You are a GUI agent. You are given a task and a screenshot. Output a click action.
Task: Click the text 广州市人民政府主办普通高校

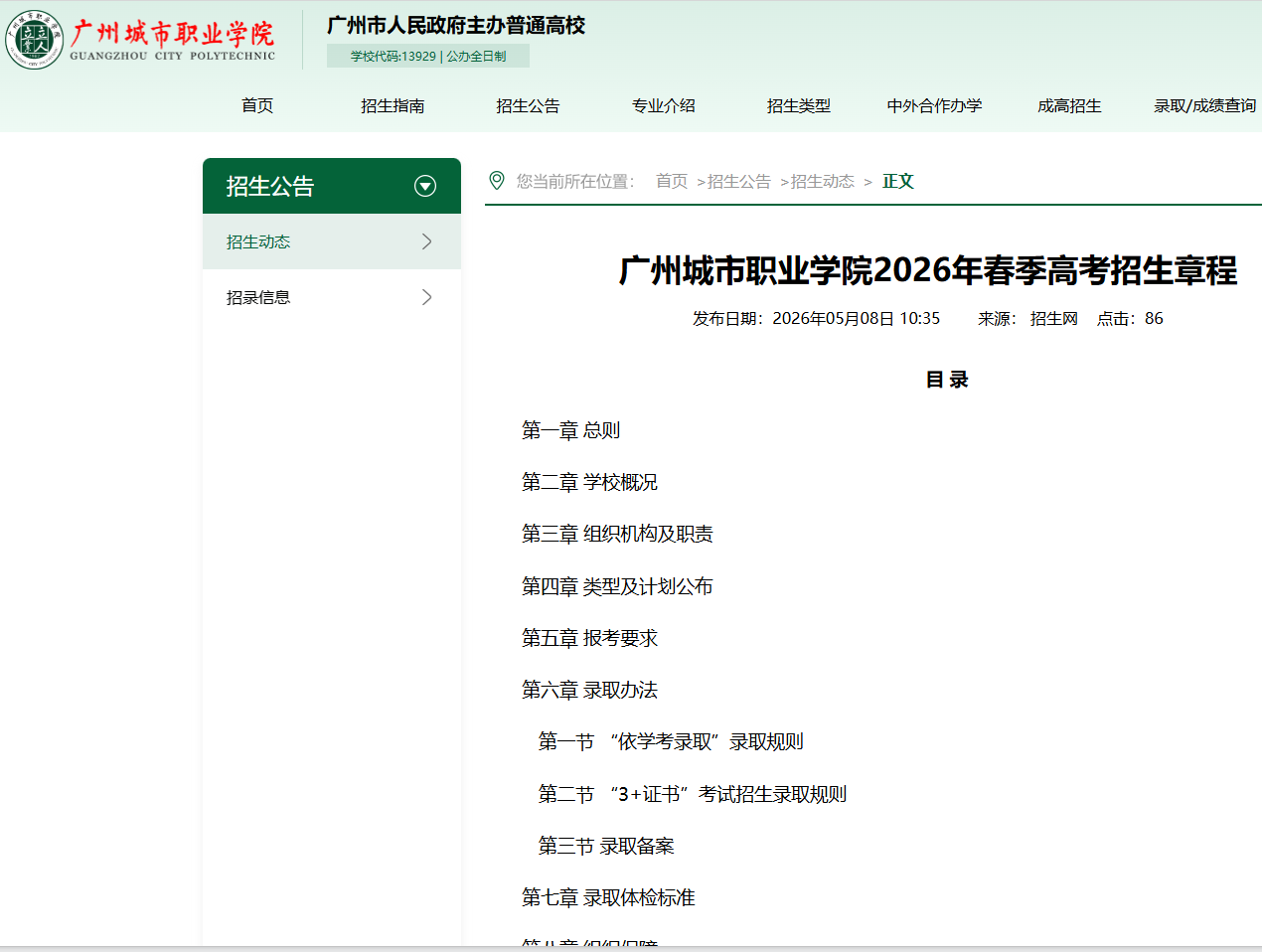tap(456, 25)
